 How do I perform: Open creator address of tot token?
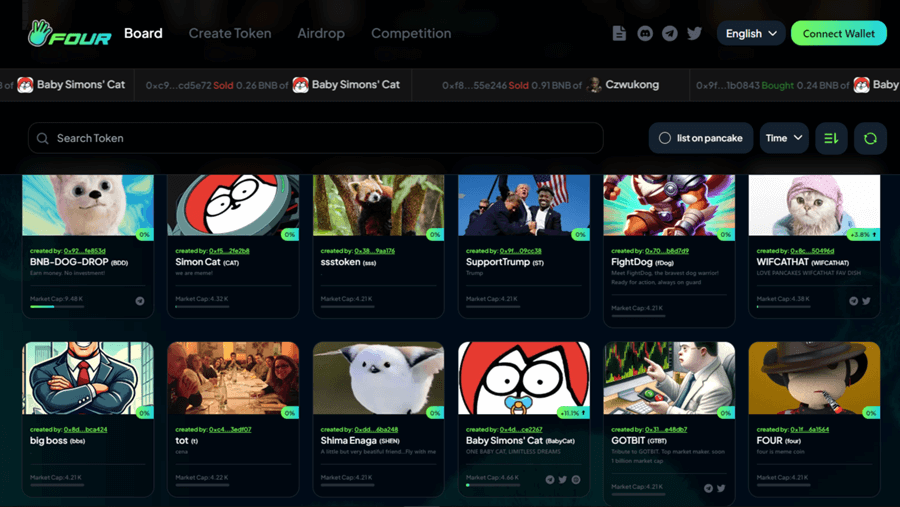coord(230,429)
